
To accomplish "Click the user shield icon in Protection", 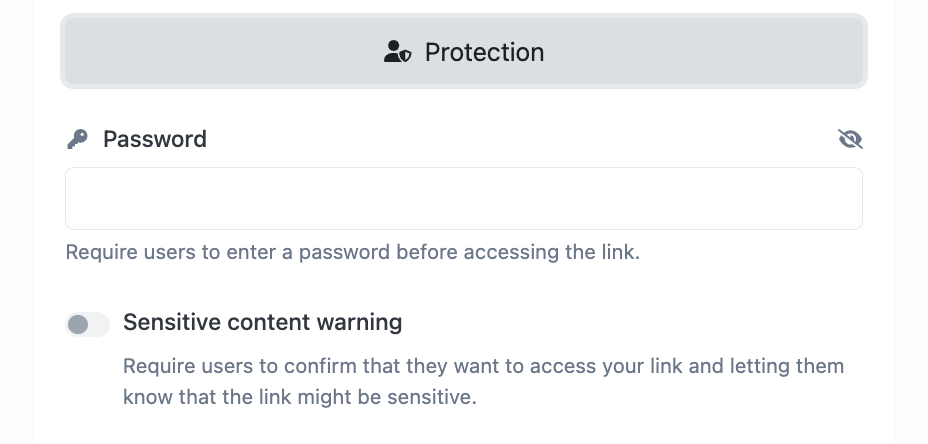I will click(397, 52).
